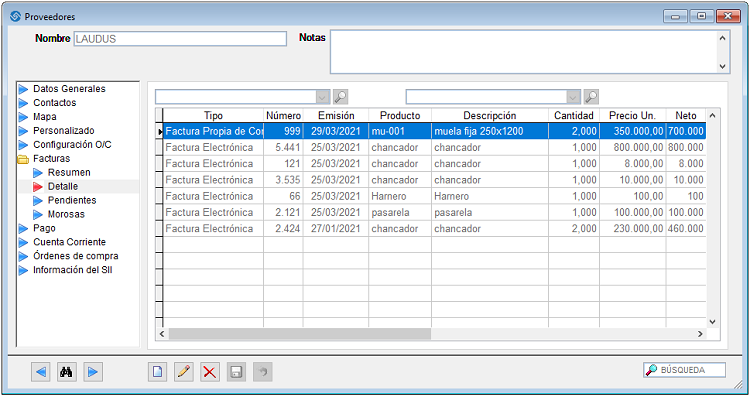Select row with invoice number 5.441
Image resolution: width=750 pixels, height=397 pixels.
tap(434, 147)
